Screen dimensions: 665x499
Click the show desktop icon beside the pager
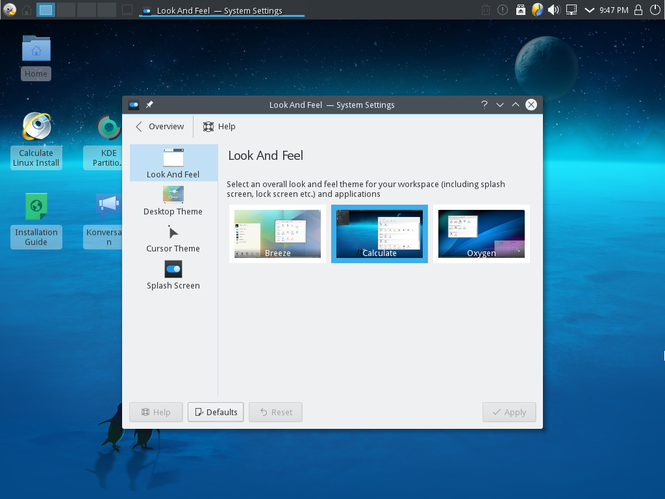point(127,10)
